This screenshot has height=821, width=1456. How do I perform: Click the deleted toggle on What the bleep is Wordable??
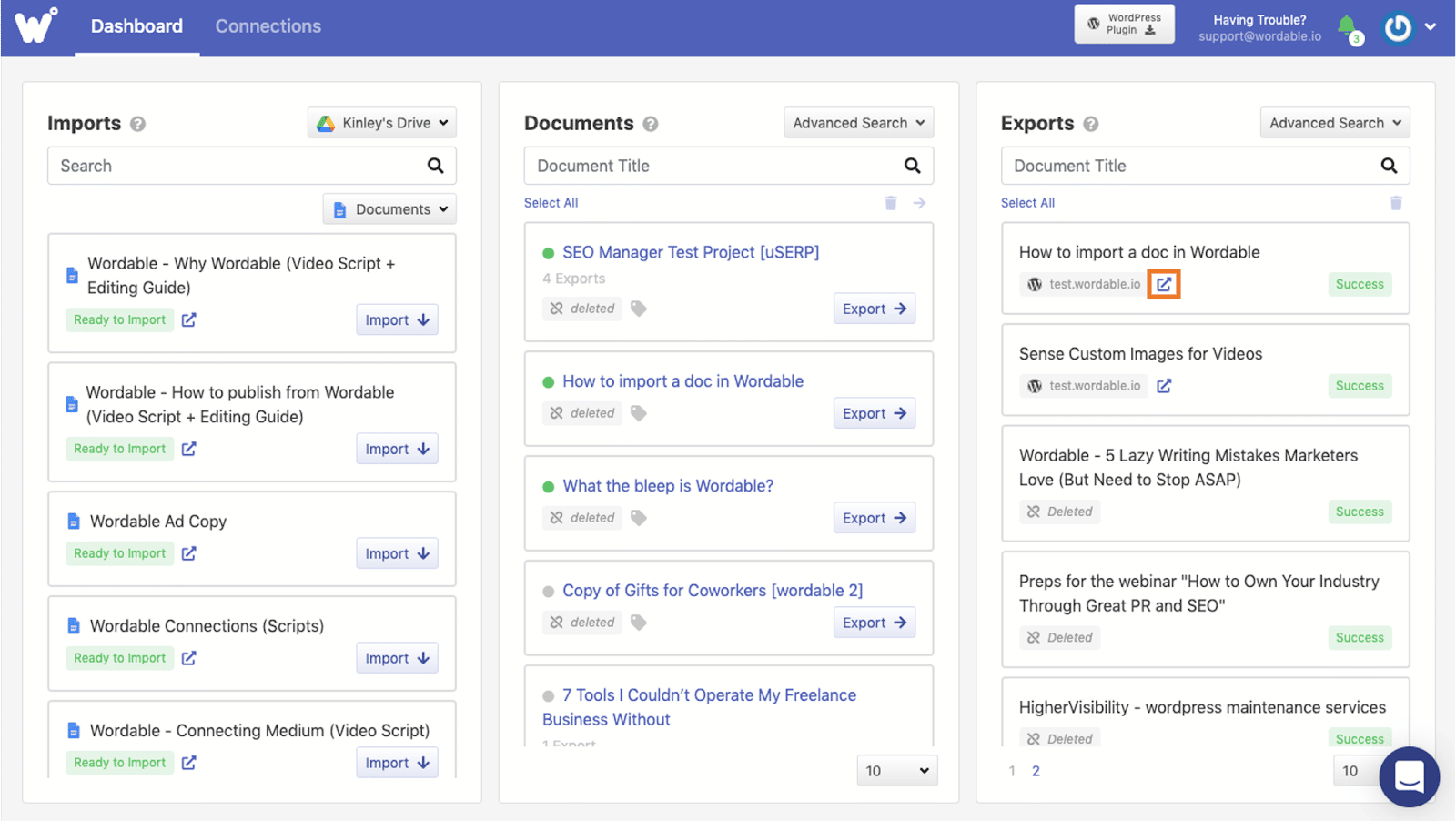coord(581,517)
